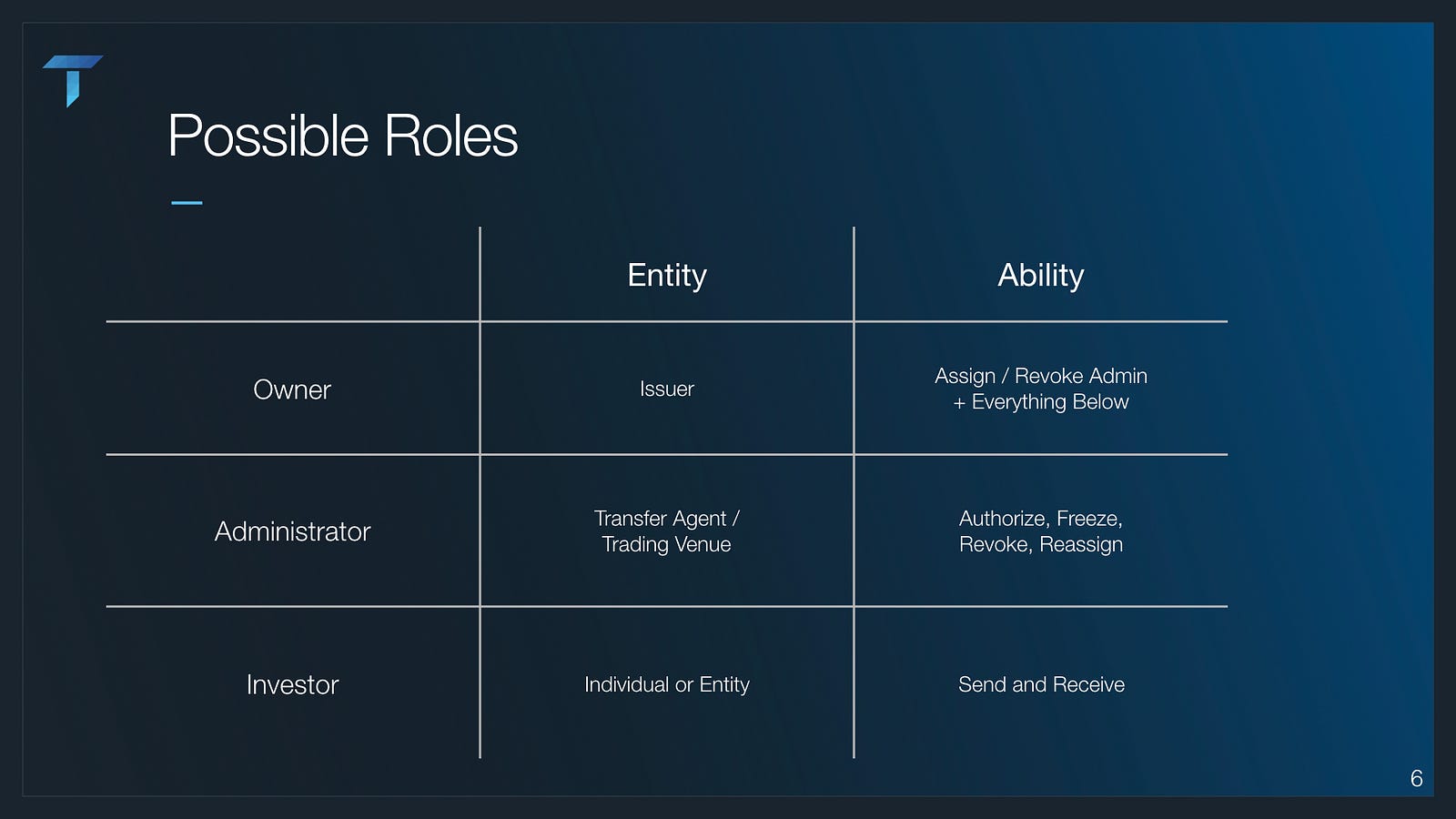
Task: Click the Administrator row label
Action: tap(292, 531)
